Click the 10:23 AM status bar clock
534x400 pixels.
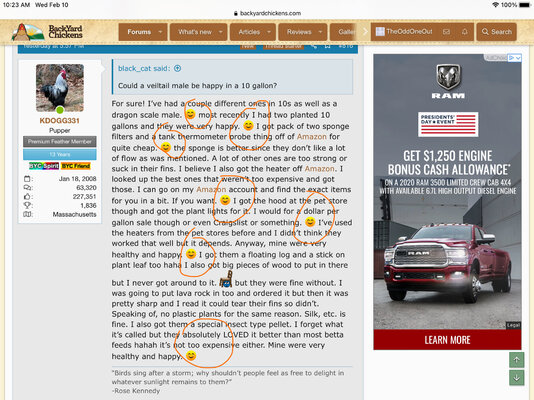[x=16, y=5]
